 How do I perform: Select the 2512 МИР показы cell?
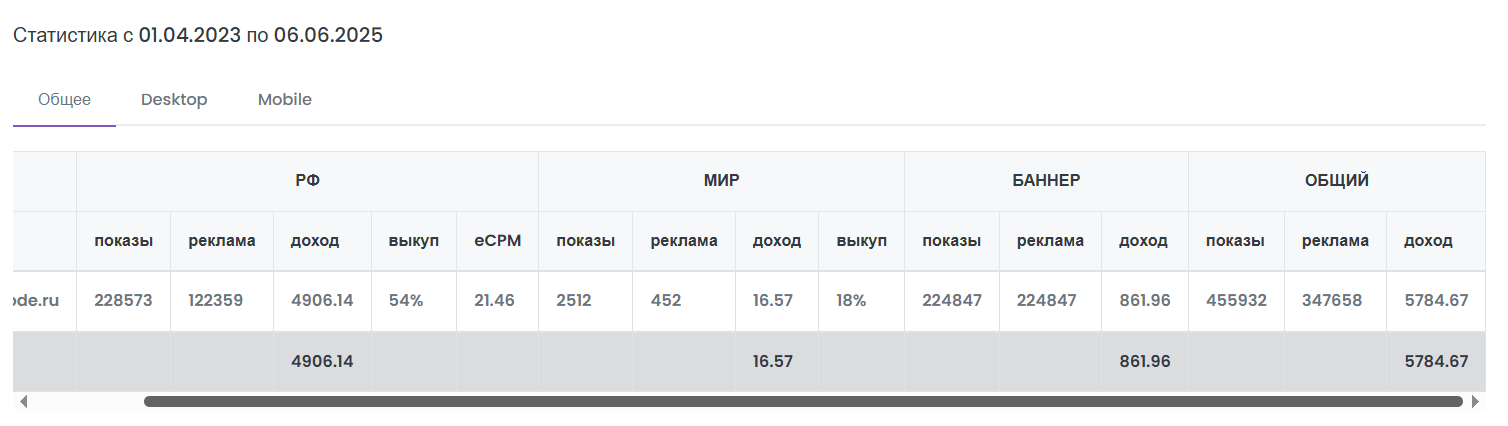pos(576,300)
